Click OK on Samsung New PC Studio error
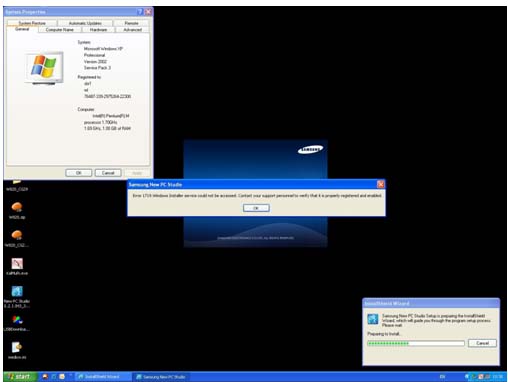 pyautogui.click(x=256, y=208)
